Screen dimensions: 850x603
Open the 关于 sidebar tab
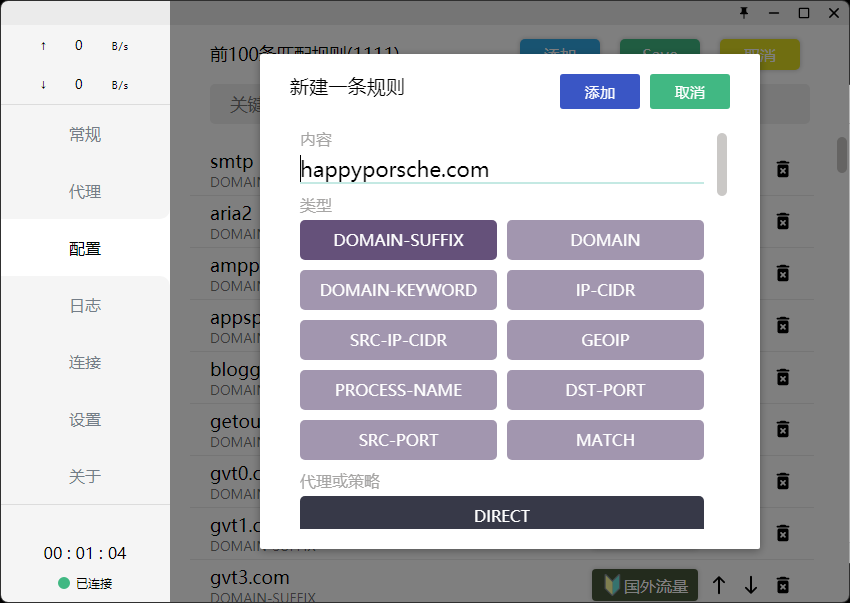[x=85, y=477]
